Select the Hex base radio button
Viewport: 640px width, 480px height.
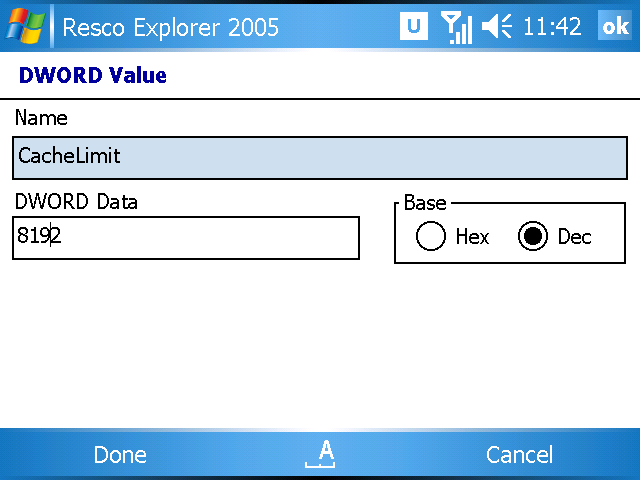coord(431,236)
